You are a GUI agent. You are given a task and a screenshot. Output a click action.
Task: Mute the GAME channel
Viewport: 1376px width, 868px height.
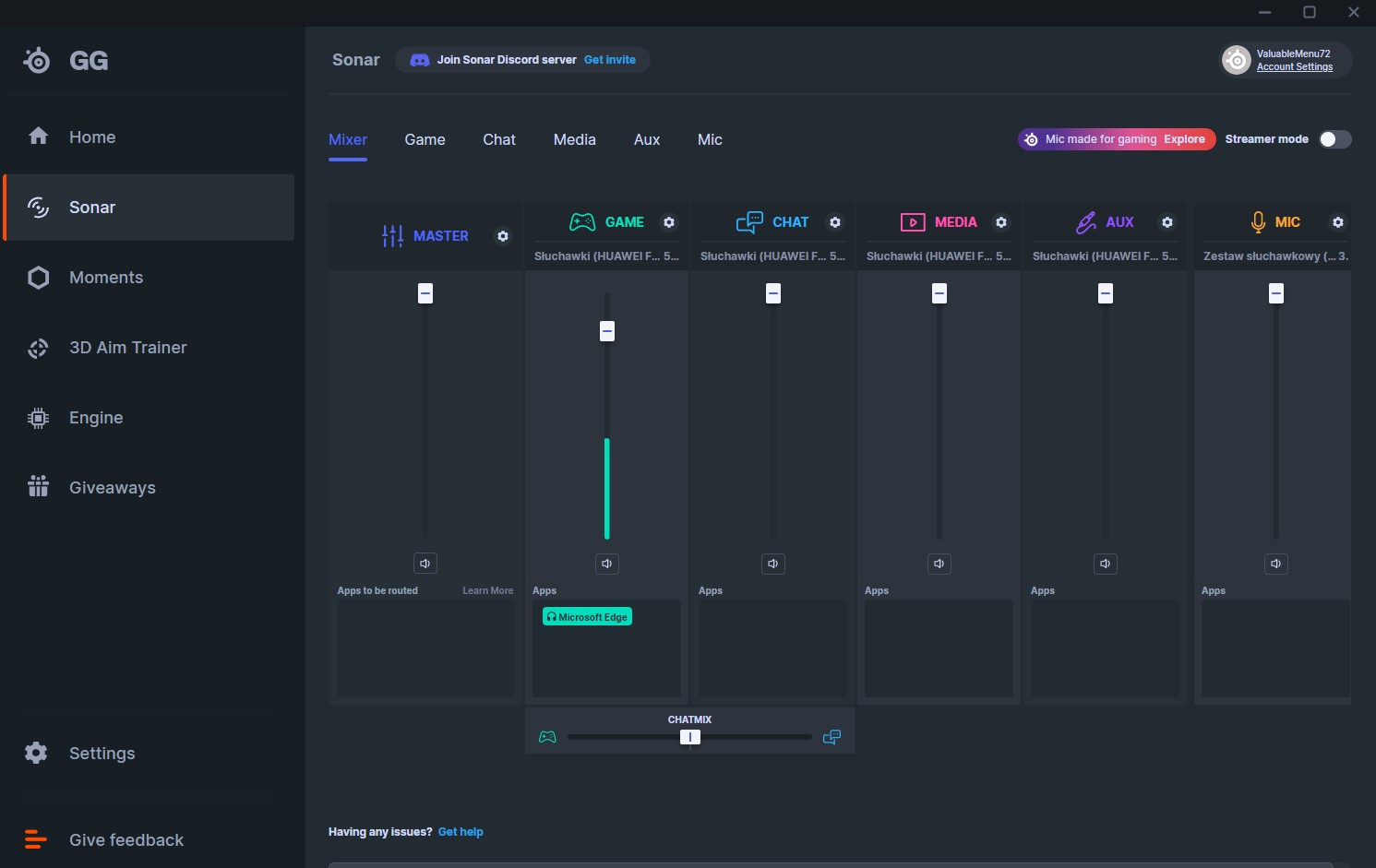[607, 564]
